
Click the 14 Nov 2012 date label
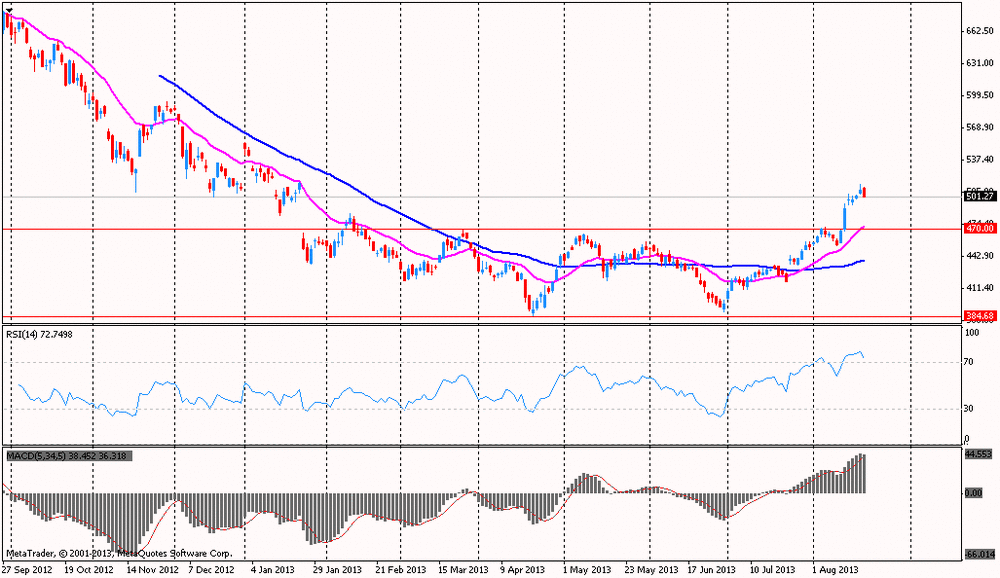[153, 569]
